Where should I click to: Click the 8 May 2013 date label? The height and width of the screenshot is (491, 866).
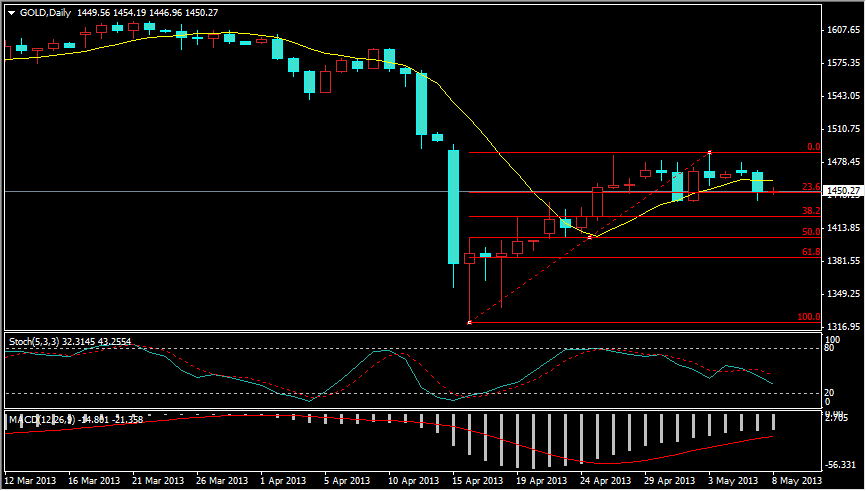tap(797, 481)
